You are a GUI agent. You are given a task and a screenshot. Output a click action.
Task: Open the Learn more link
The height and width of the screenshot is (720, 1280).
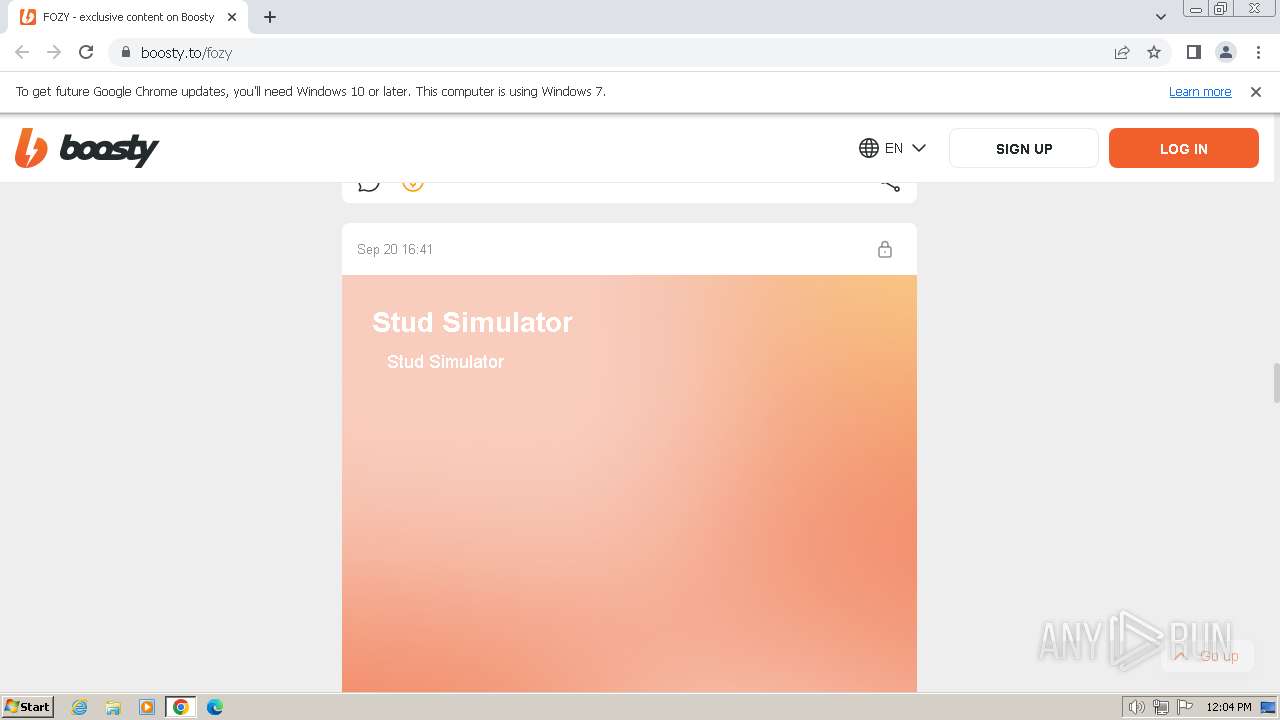pyautogui.click(x=1200, y=92)
